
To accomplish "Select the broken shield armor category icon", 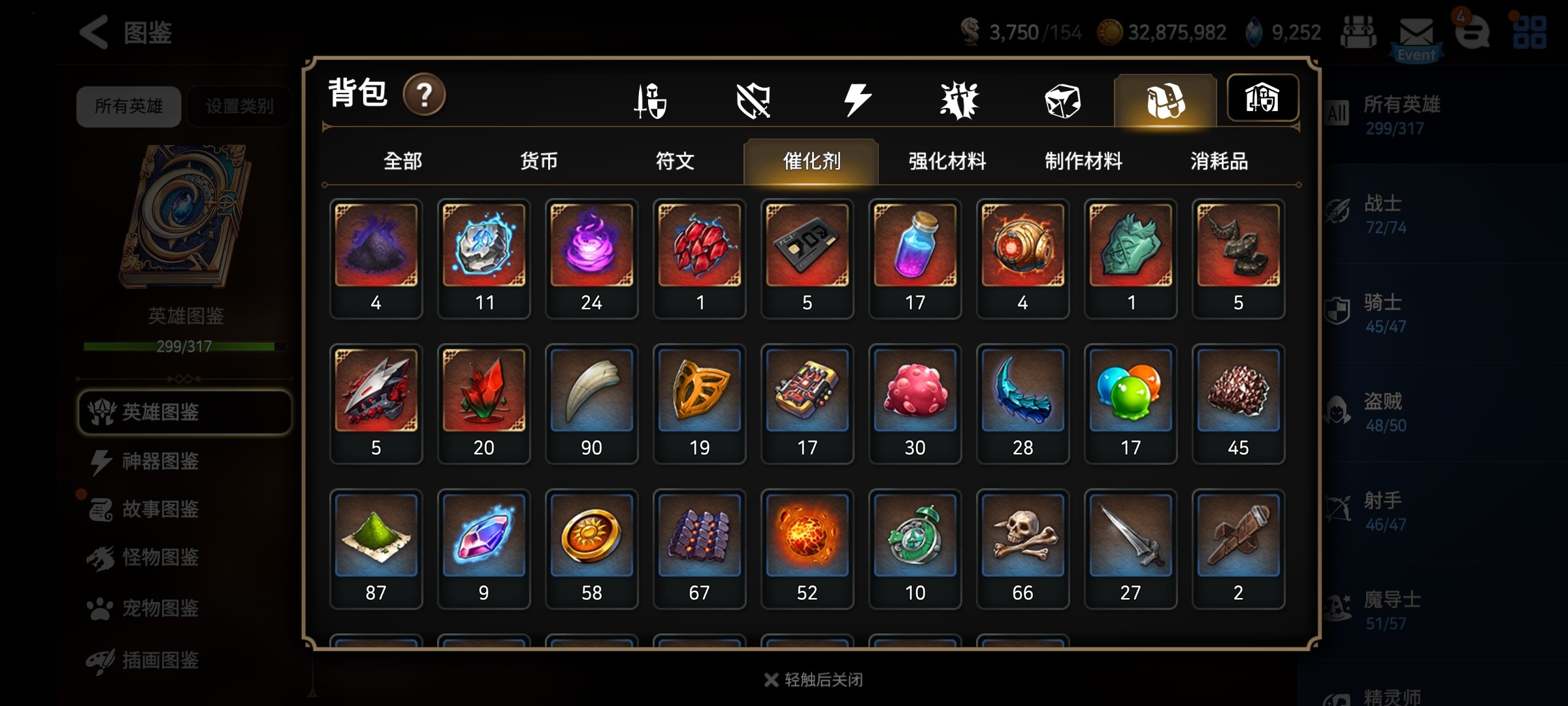I will (x=753, y=101).
